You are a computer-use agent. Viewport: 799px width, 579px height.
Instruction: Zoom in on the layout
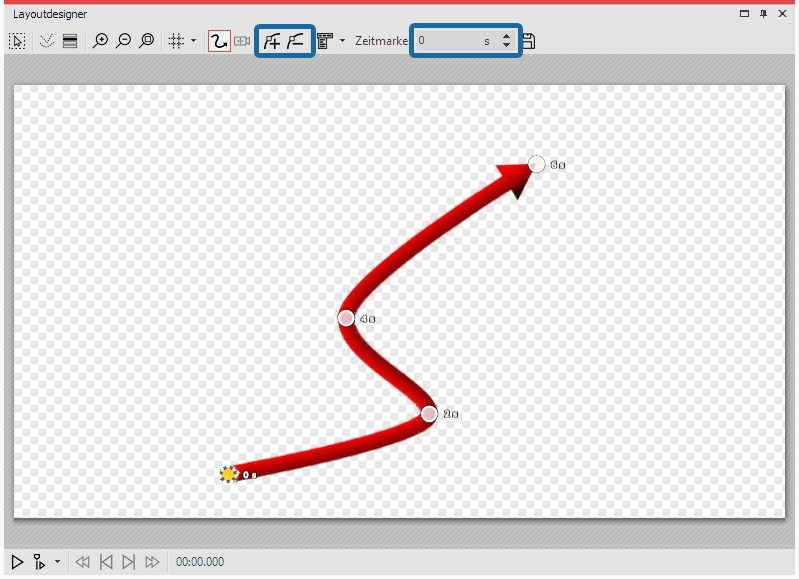click(x=100, y=41)
